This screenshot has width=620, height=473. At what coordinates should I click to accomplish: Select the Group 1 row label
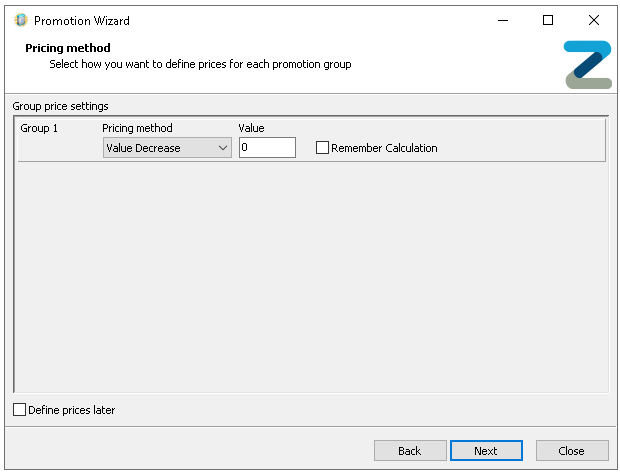tap(40, 128)
